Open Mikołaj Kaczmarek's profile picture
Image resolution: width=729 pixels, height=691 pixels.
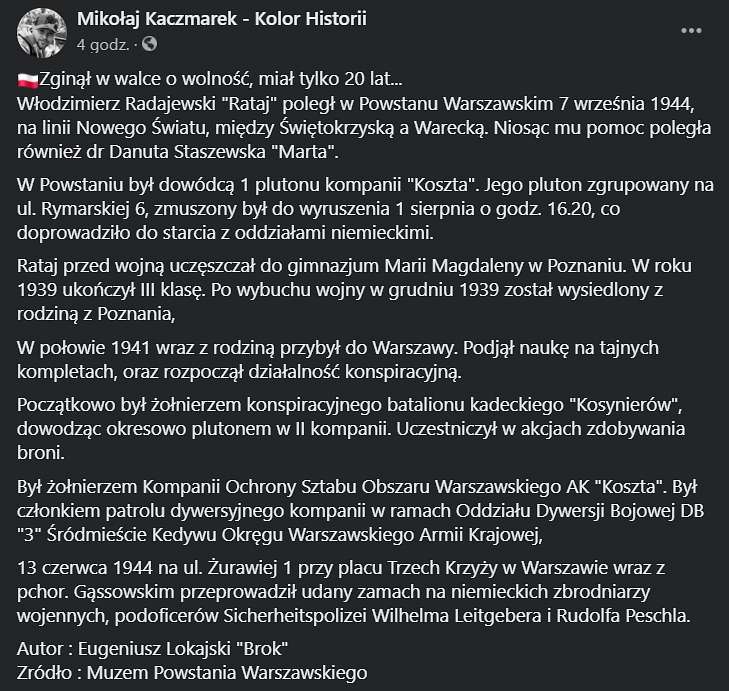(x=42, y=33)
